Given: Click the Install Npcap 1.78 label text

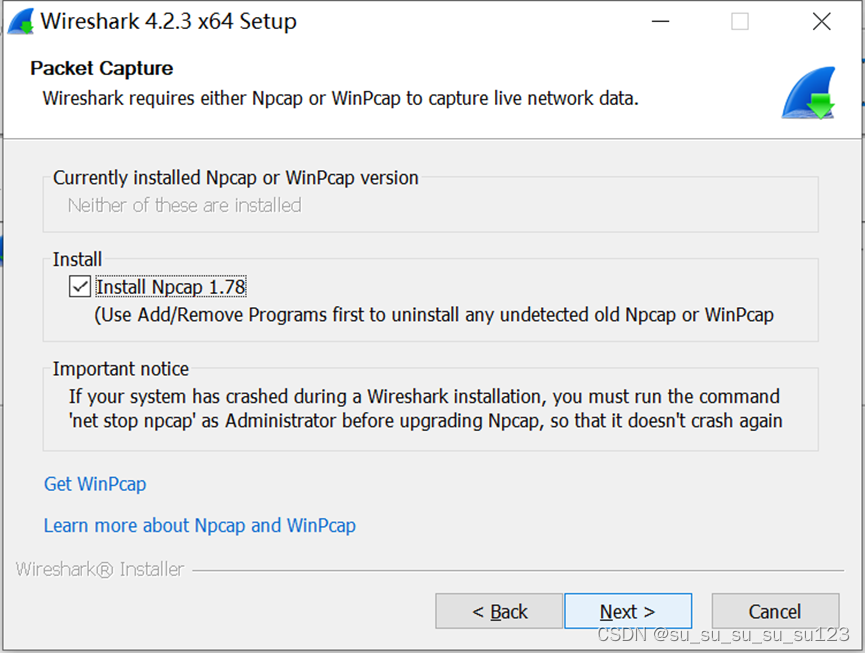Looking at the screenshot, I should pos(170,287).
